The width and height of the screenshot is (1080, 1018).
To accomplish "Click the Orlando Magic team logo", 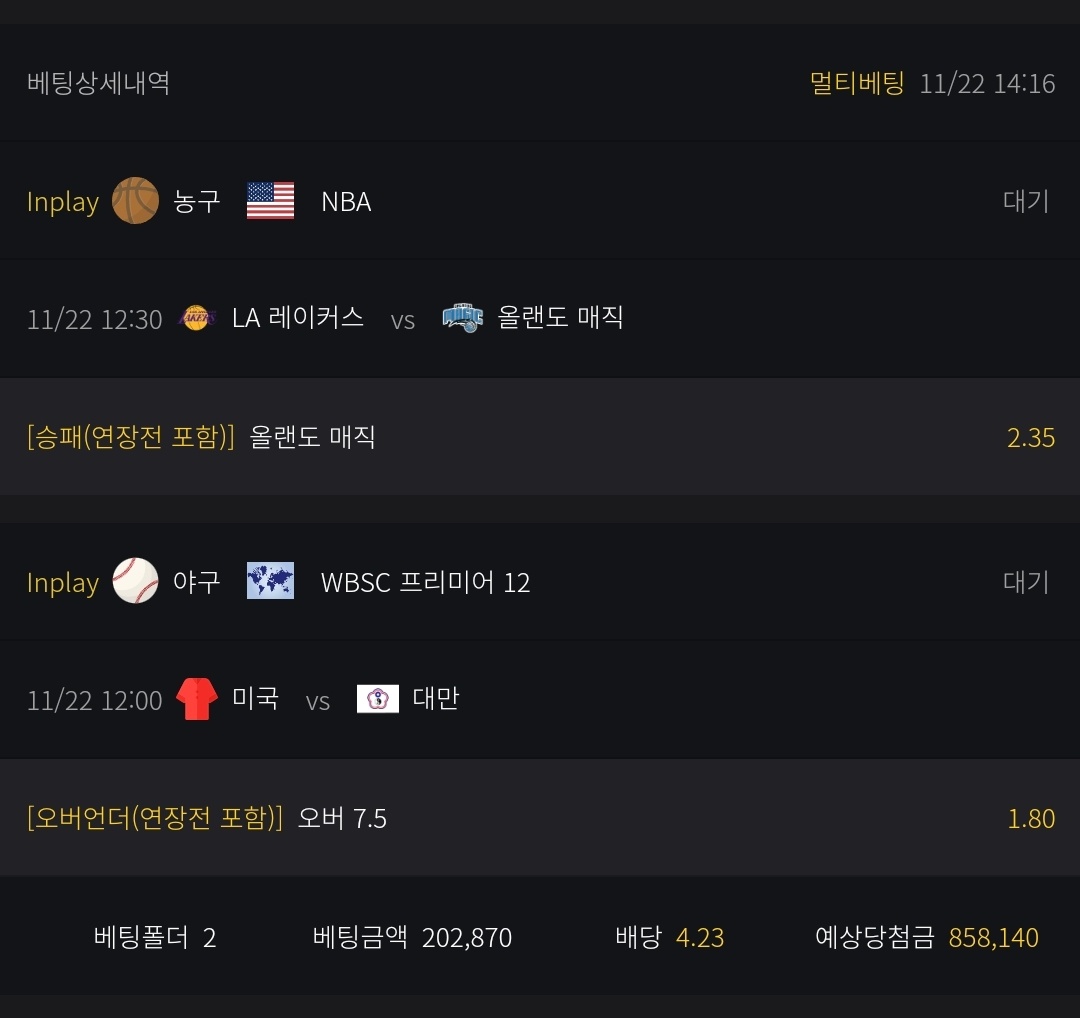I will click(x=462, y=318).
